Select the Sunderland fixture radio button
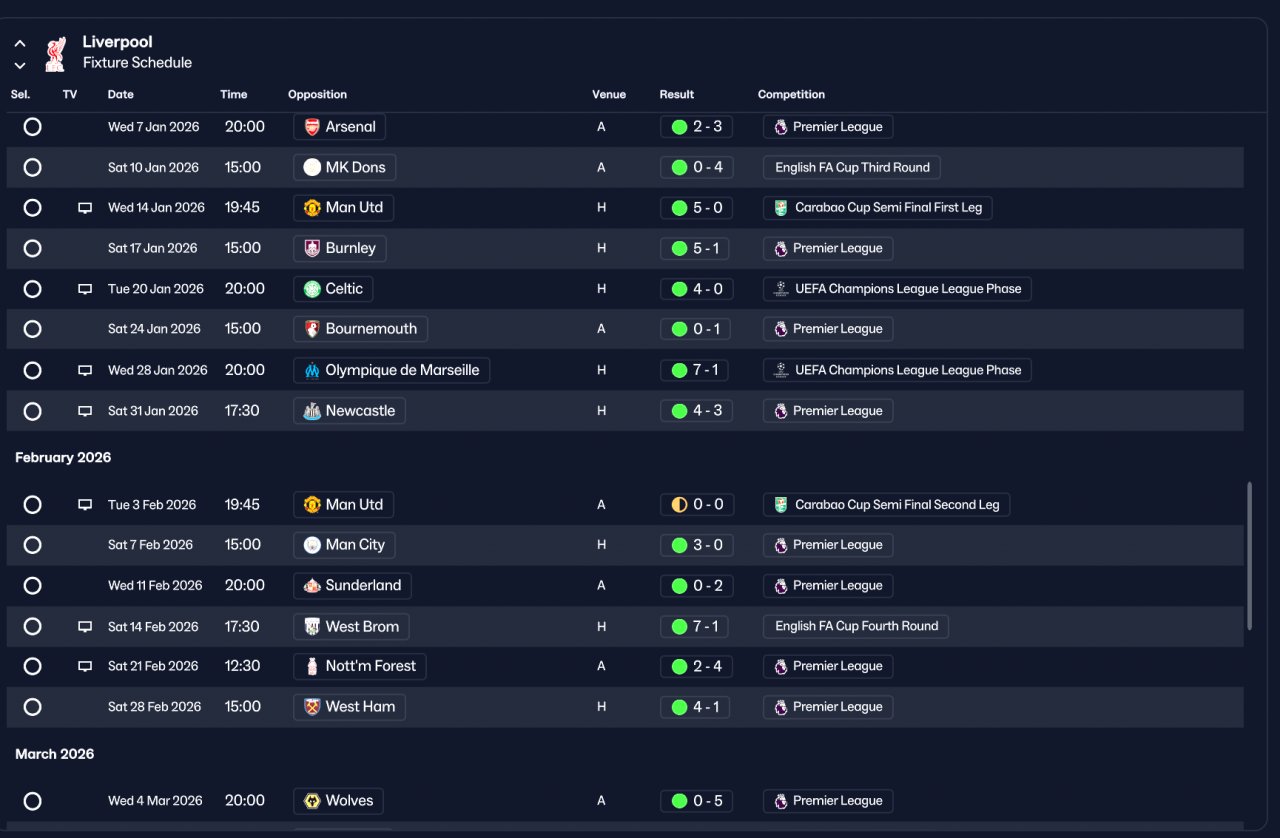1280x838 pixels. (32, 586)
